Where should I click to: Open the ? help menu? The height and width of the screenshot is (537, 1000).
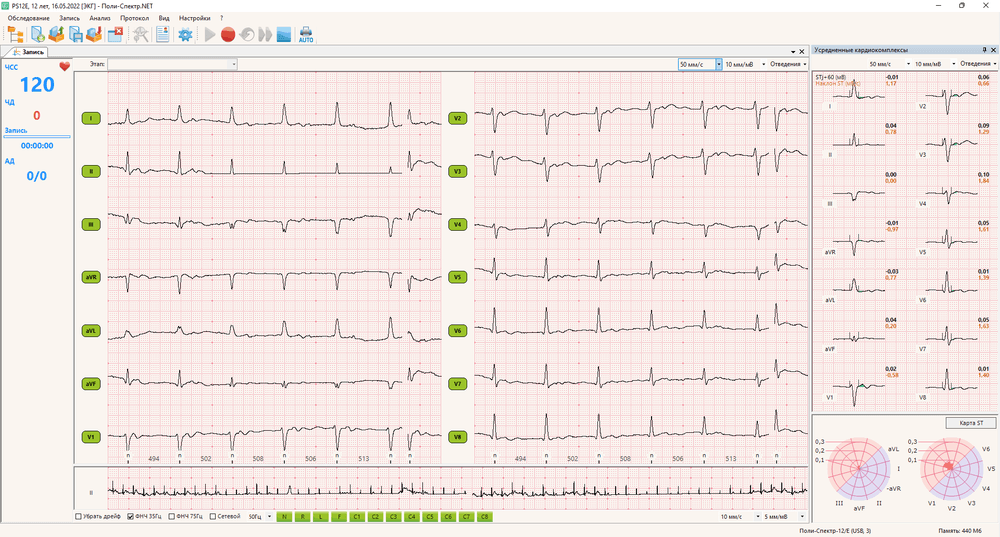pos(221,18)
